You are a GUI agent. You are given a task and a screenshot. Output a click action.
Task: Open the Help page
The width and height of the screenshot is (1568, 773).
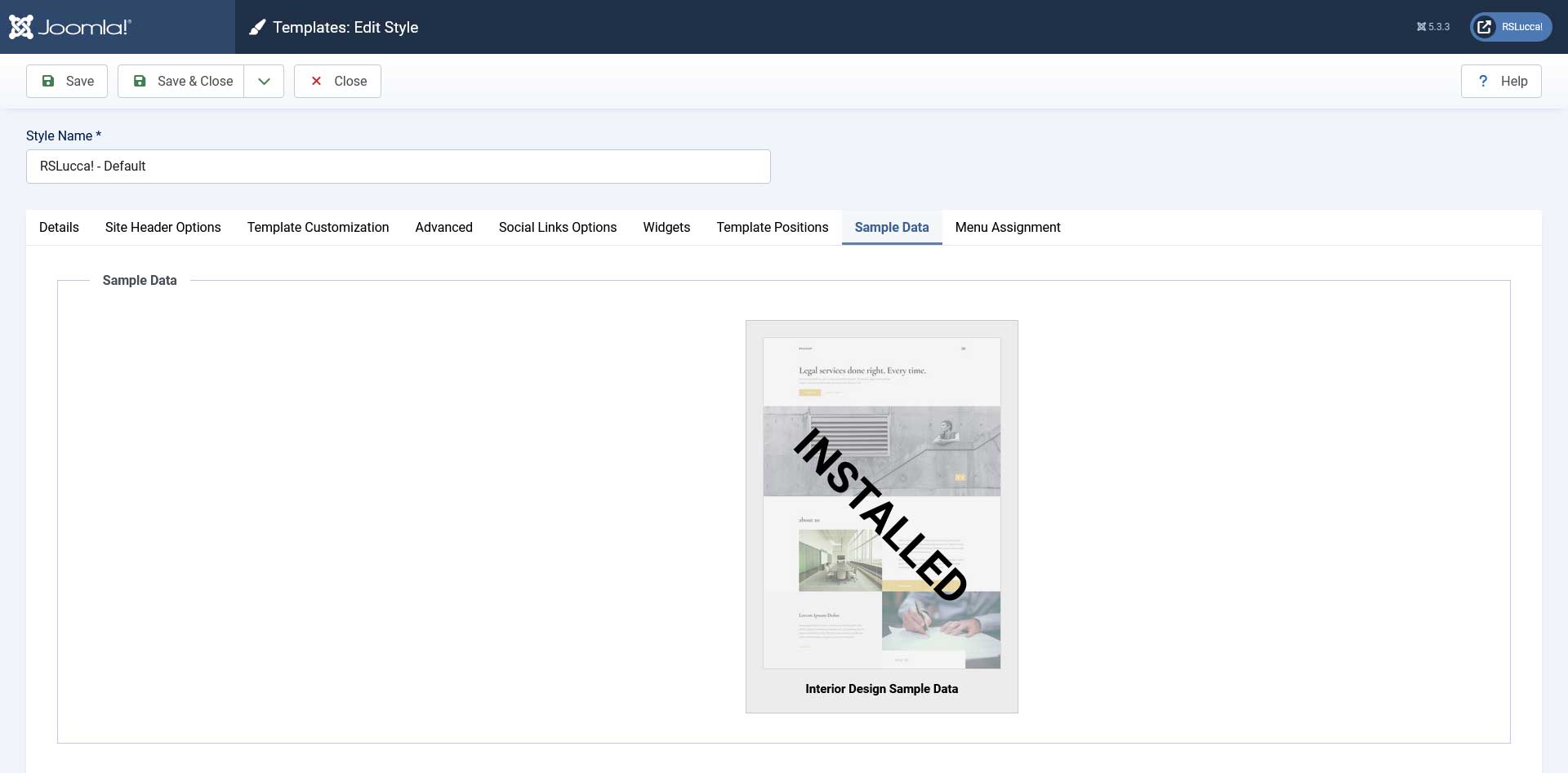1501,81
